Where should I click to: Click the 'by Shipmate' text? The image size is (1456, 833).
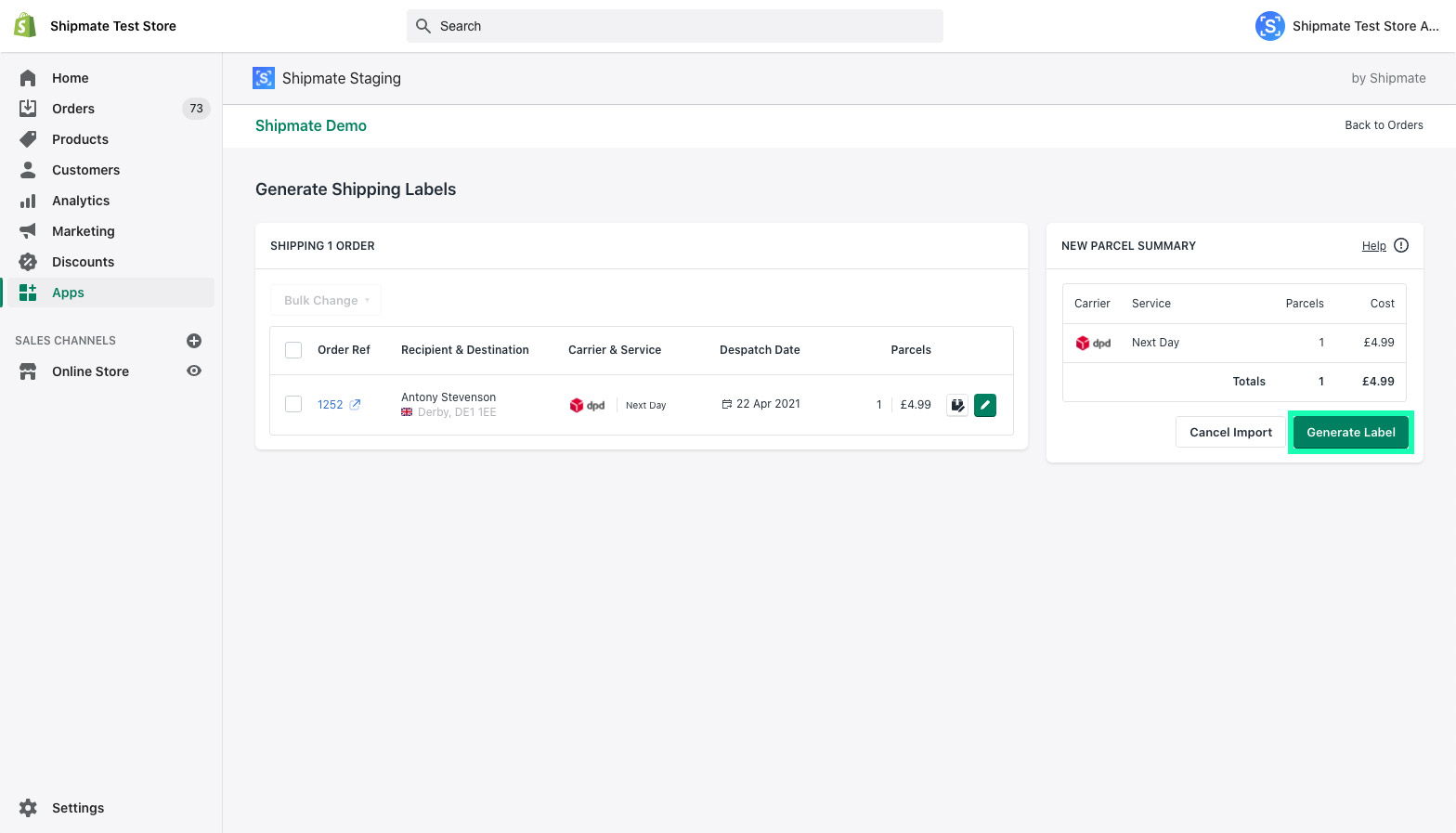click(1388, 78)
